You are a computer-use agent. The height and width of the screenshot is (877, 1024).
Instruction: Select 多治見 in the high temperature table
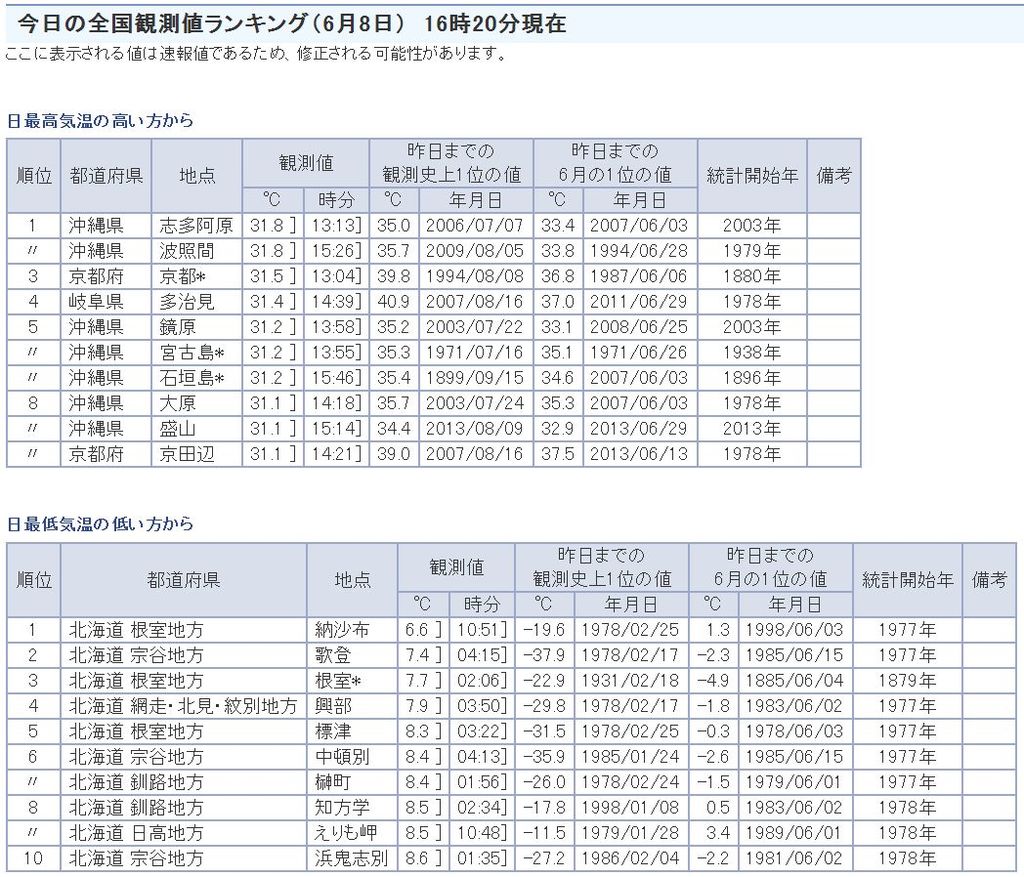point(188,301)
